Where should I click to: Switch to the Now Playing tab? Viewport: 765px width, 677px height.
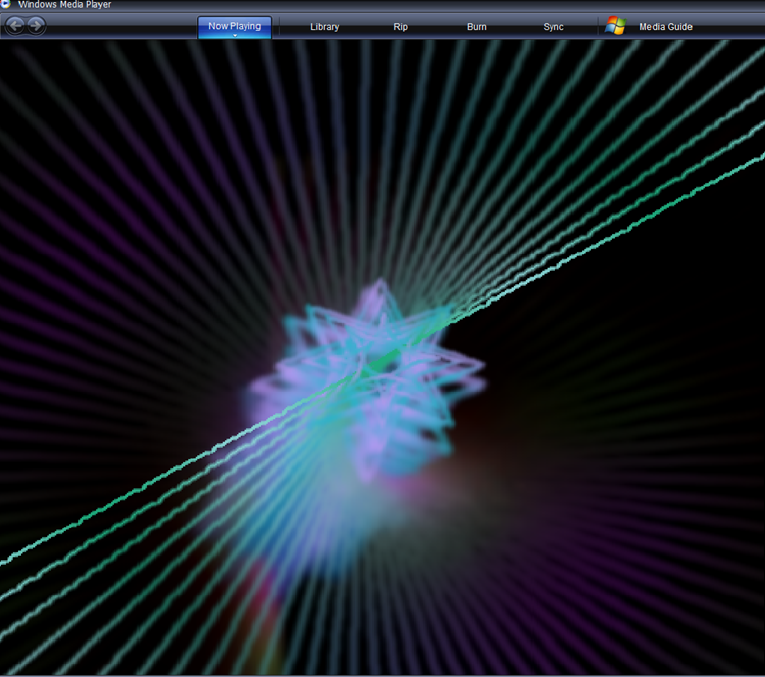[234, 25]
